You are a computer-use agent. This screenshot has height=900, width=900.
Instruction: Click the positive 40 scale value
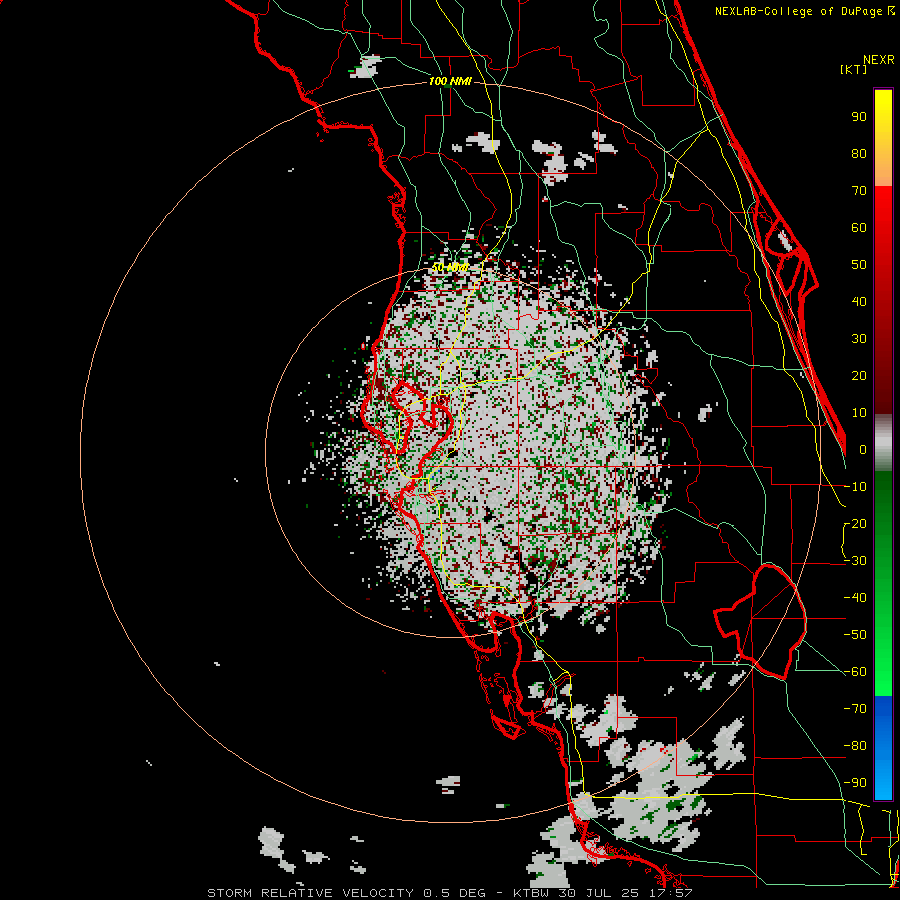[859, 302]
